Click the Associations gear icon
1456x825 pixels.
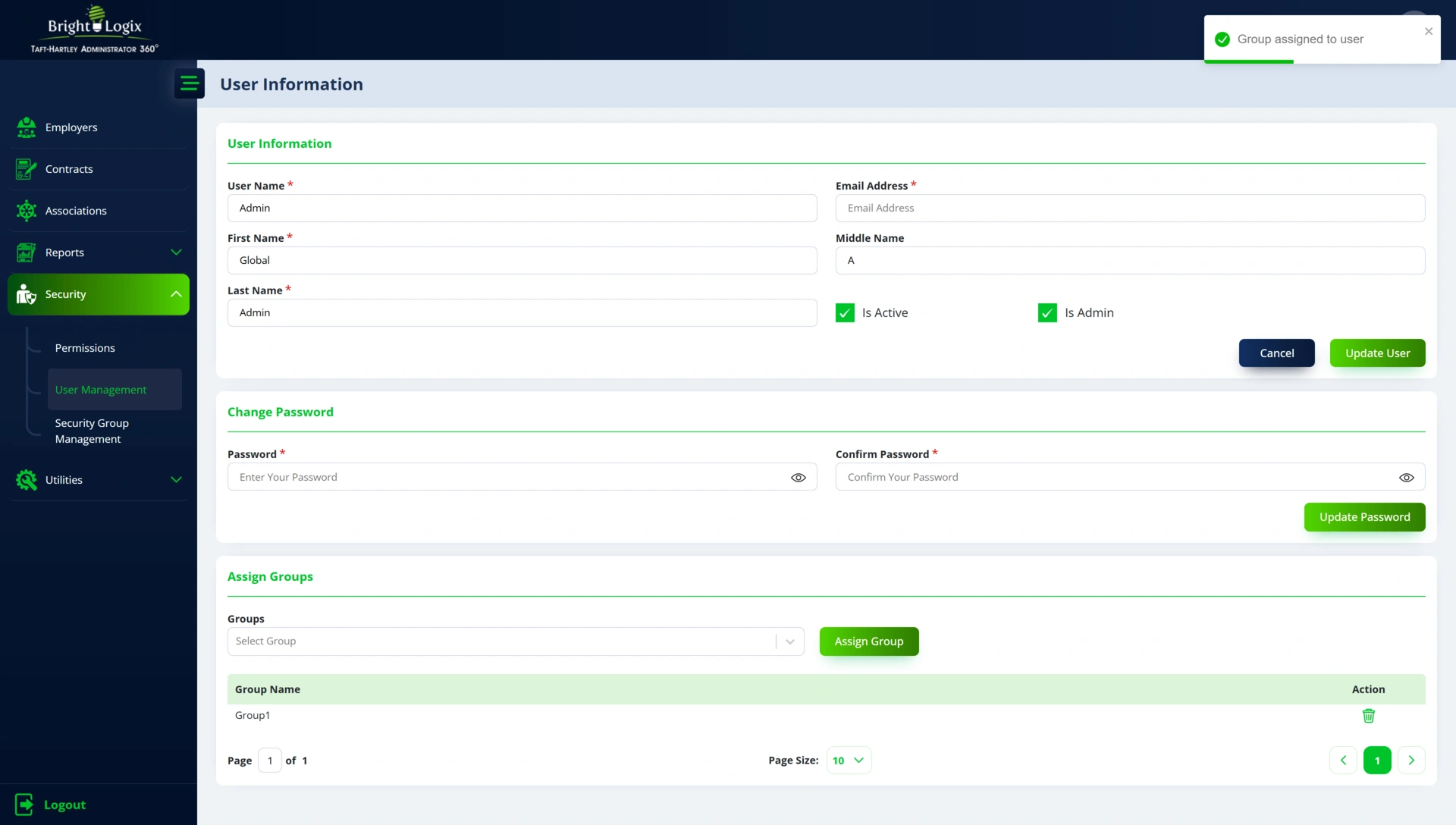[27, 211]
